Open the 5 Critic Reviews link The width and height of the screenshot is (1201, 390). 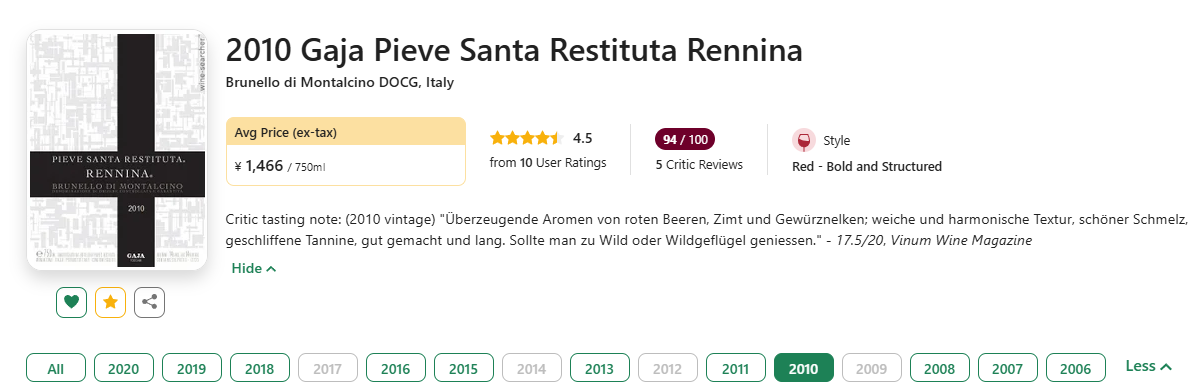pyautogui.click(x=699, y=164)
